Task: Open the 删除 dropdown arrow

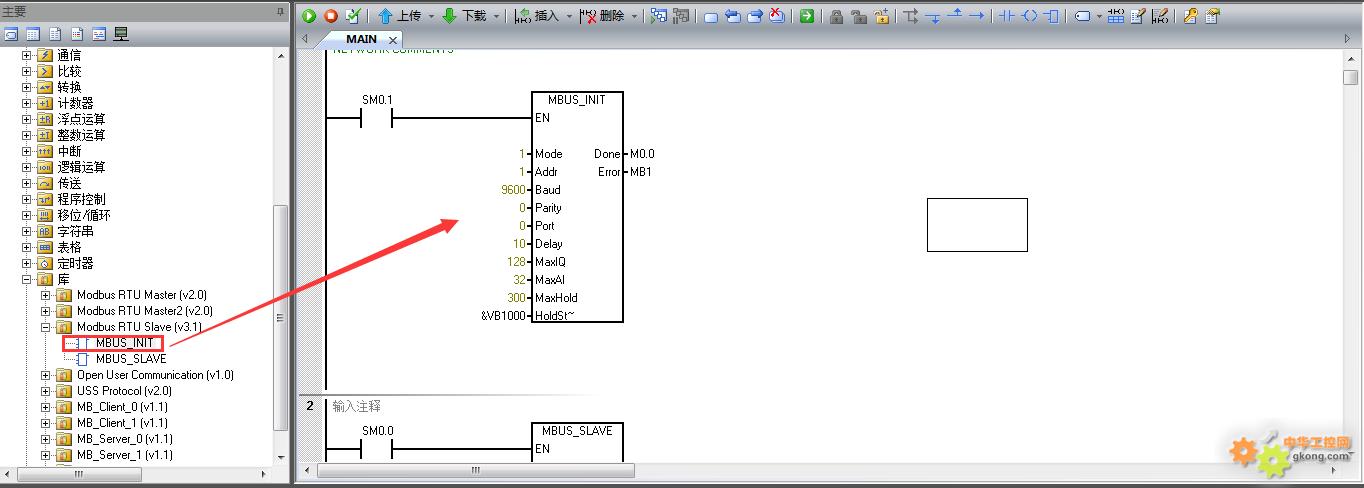Action: [634, 16]
